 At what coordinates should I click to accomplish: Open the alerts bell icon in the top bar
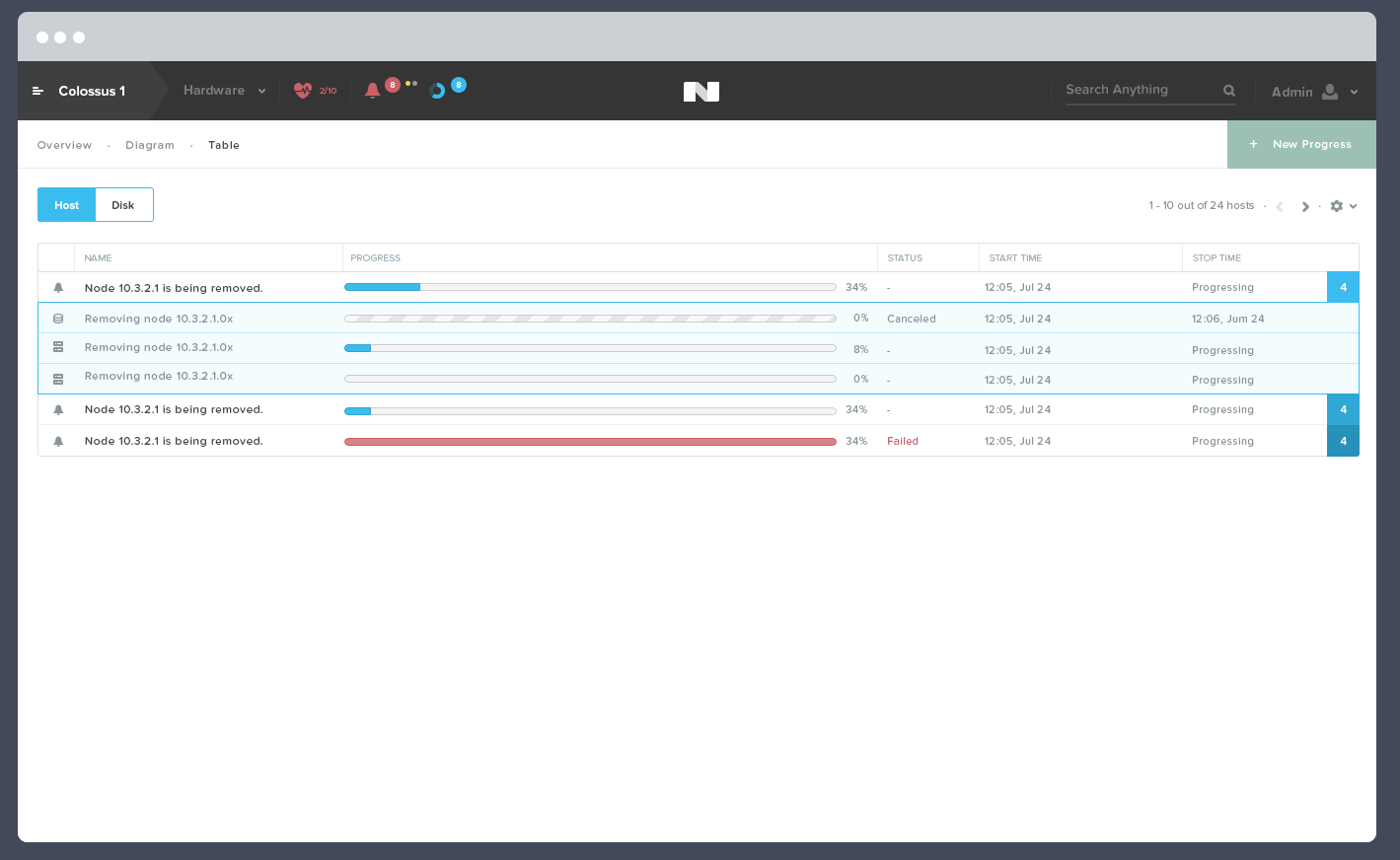(x=372, y=91)
